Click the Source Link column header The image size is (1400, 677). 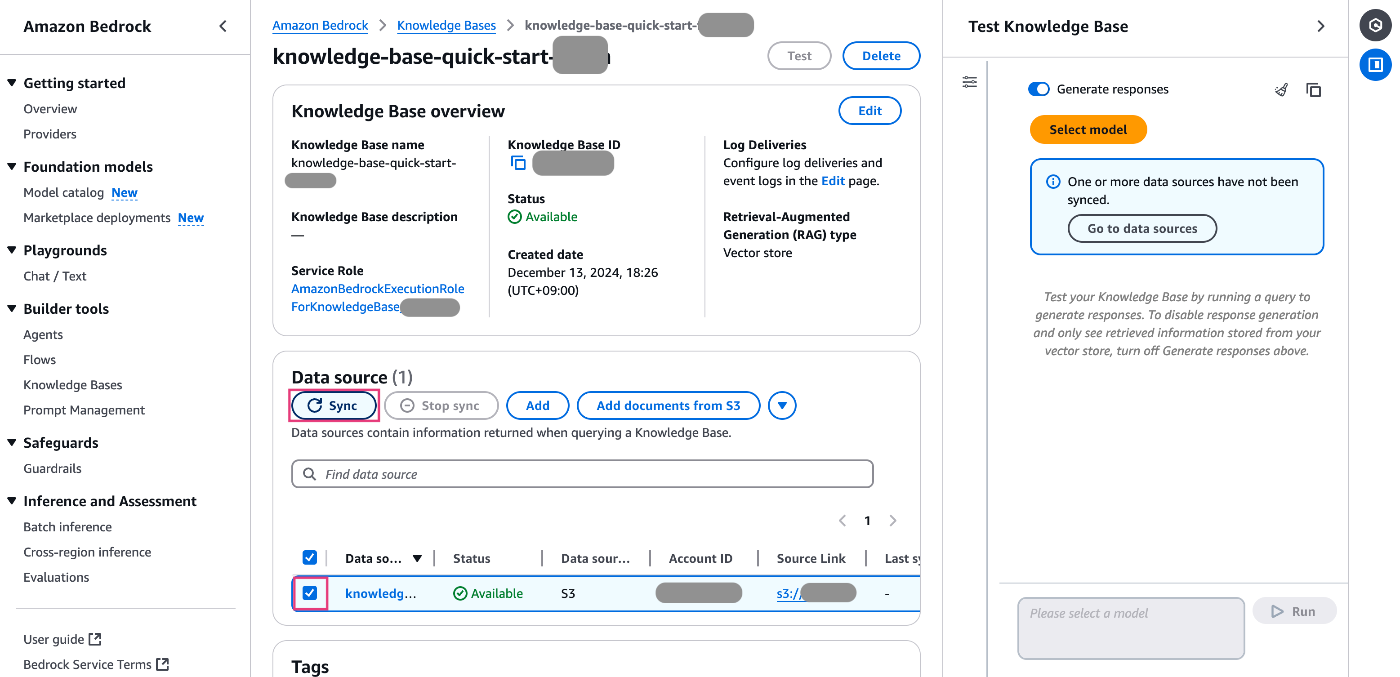811,559
